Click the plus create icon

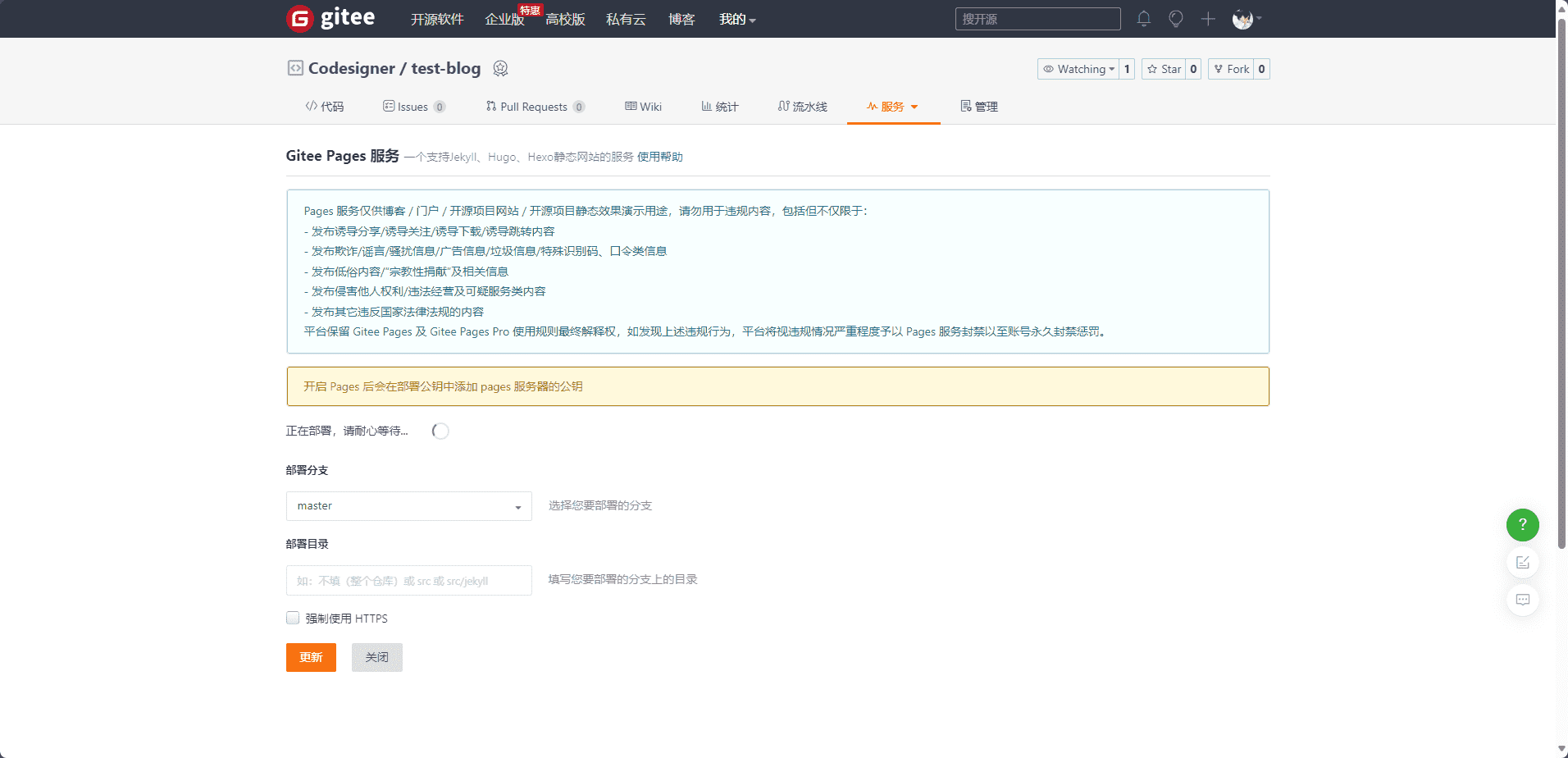1208,19
